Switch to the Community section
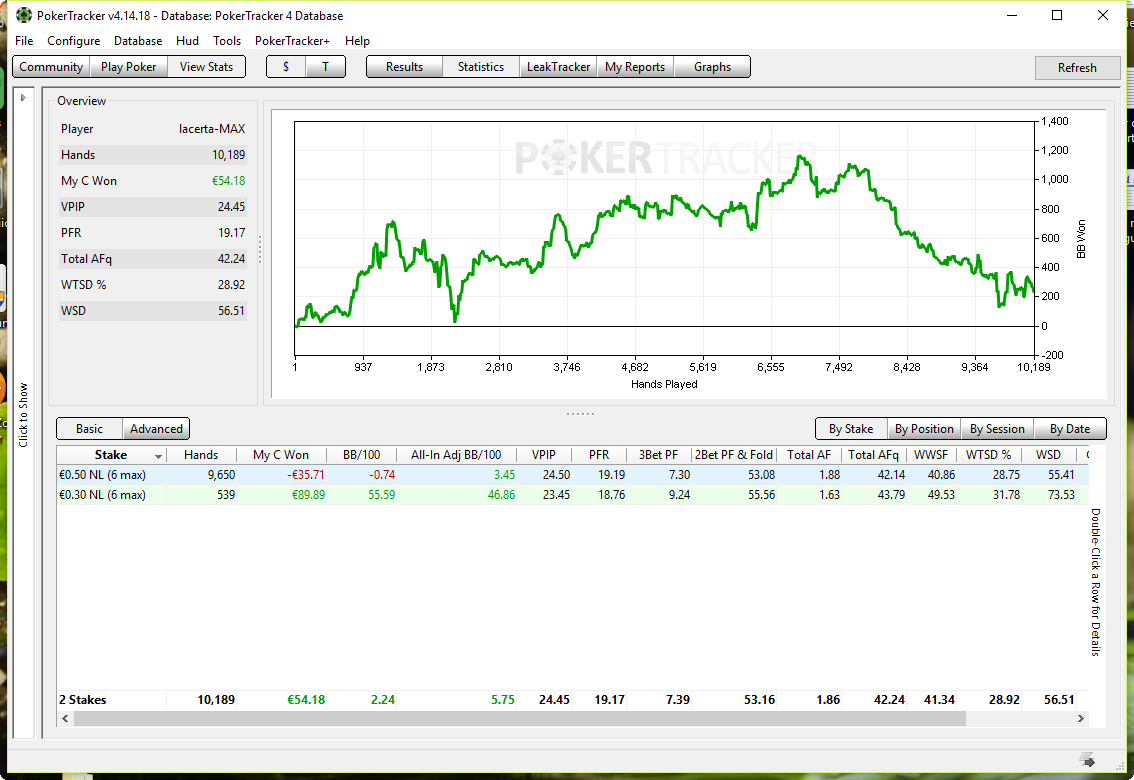1134x780 pixels. (51, 67)
